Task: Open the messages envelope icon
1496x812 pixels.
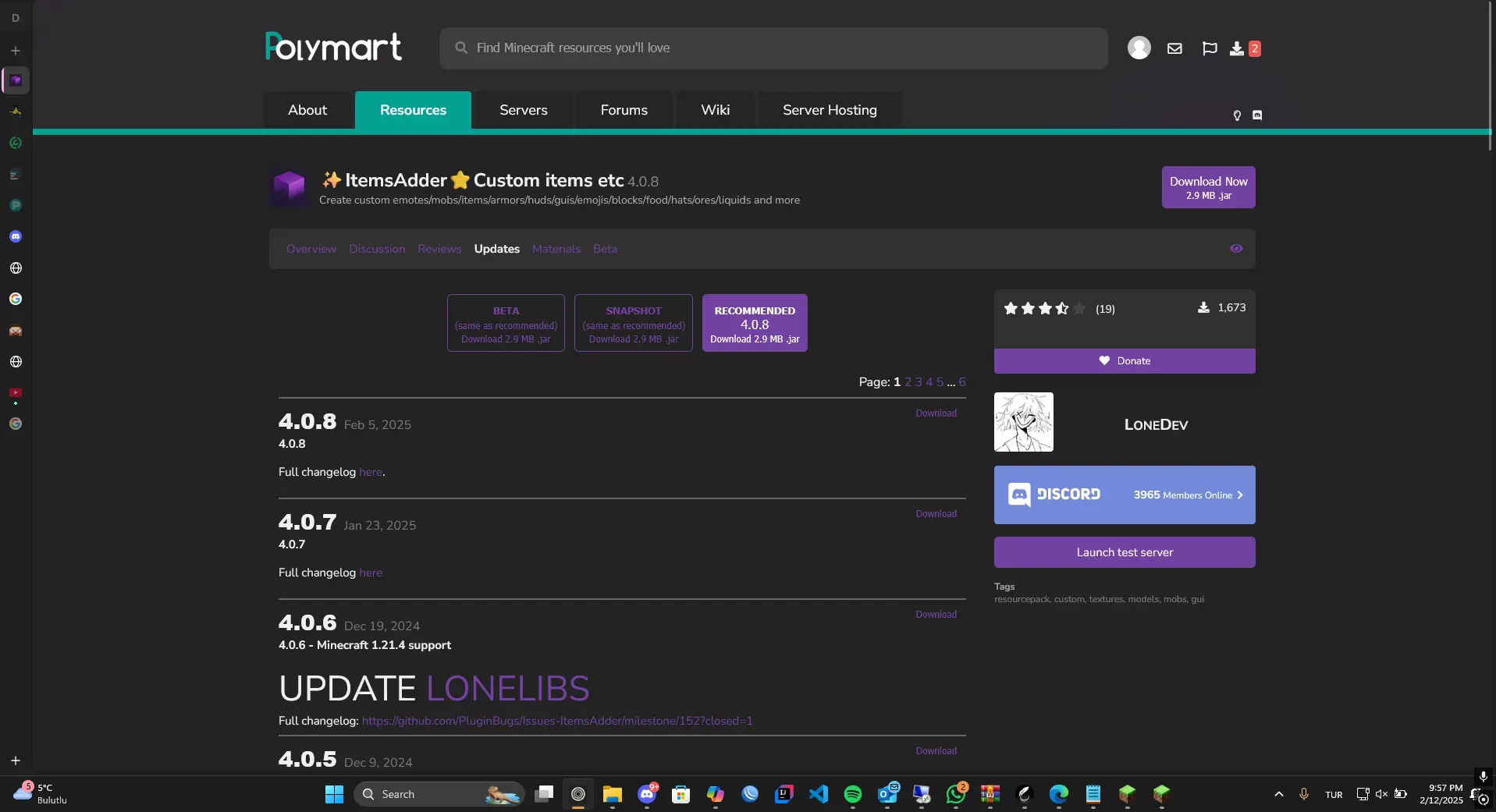Action: [x=1174, y=48]
